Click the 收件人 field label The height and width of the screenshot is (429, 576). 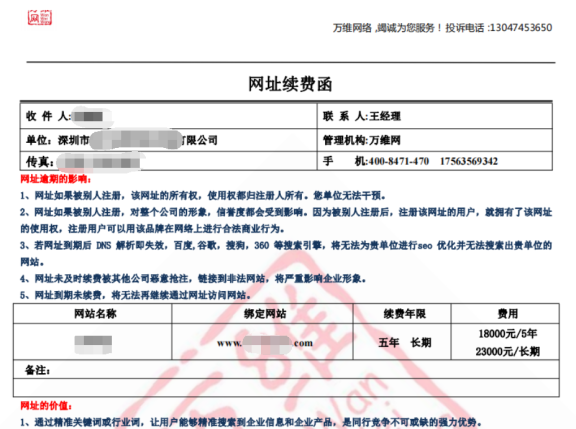click(x=48, y=116)
